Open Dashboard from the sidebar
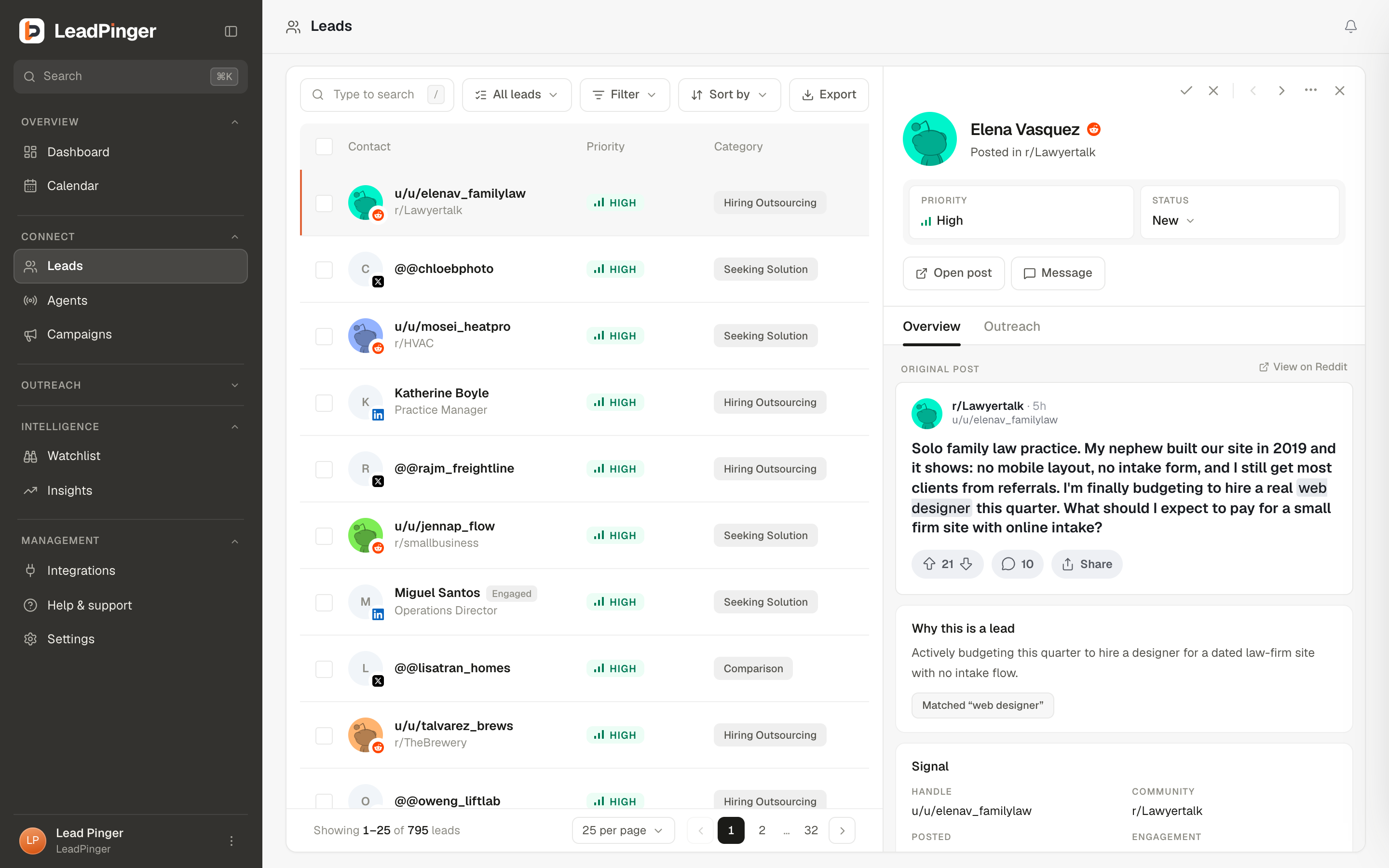The width and height of the screenshot is (1389, 868). pos(131,152)
